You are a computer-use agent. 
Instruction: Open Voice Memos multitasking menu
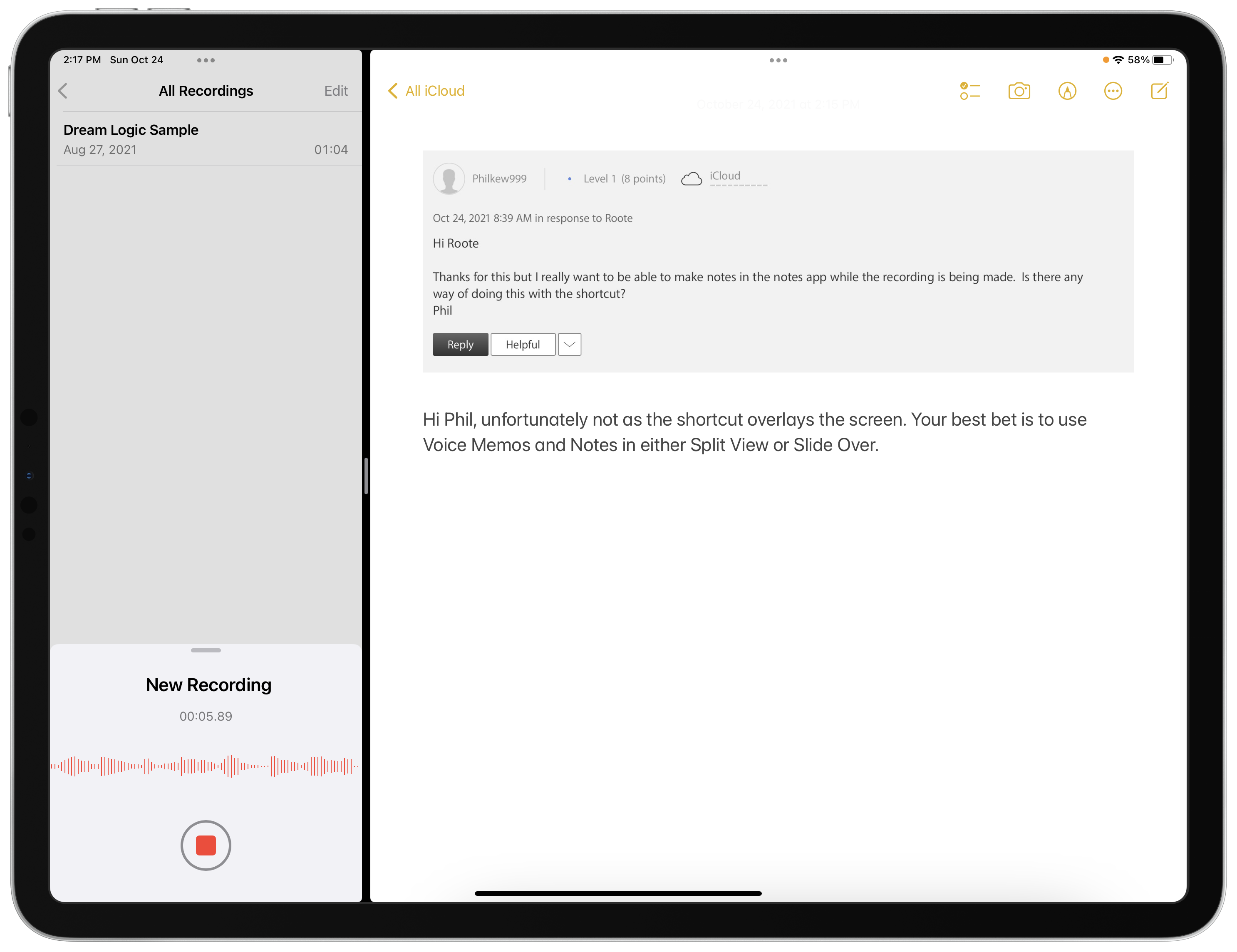[x=206, y=61]
